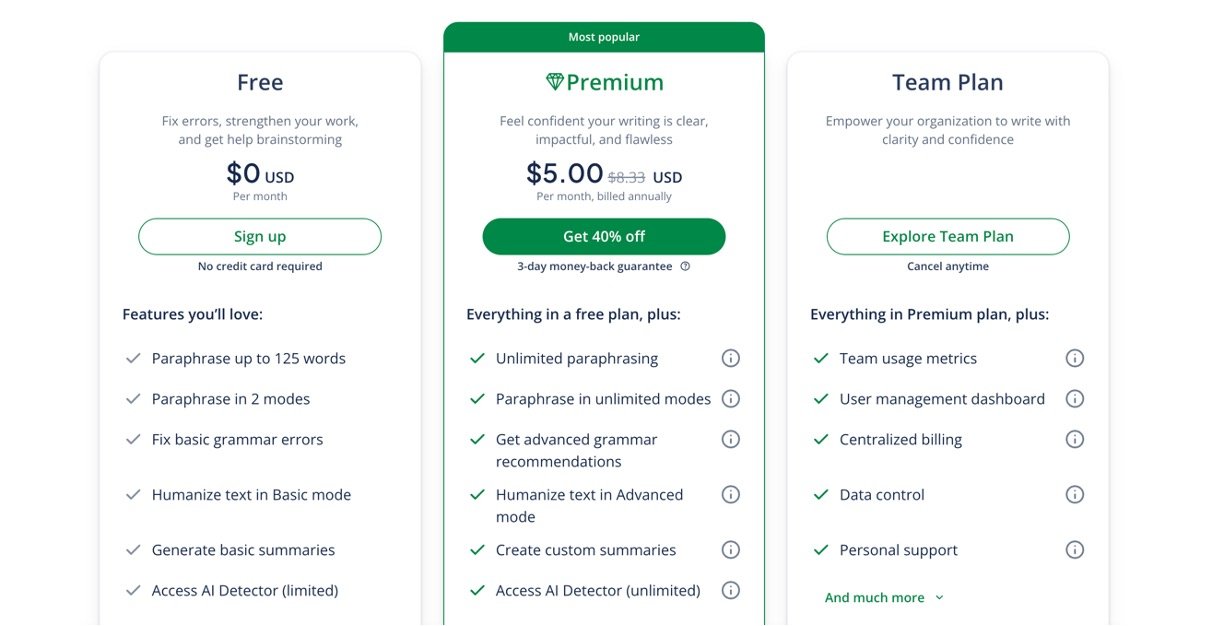The width and height of the screenshot is (1224, 626).
Task: Open info tooltip for Personal support
Action: (x=1075, y=550)
